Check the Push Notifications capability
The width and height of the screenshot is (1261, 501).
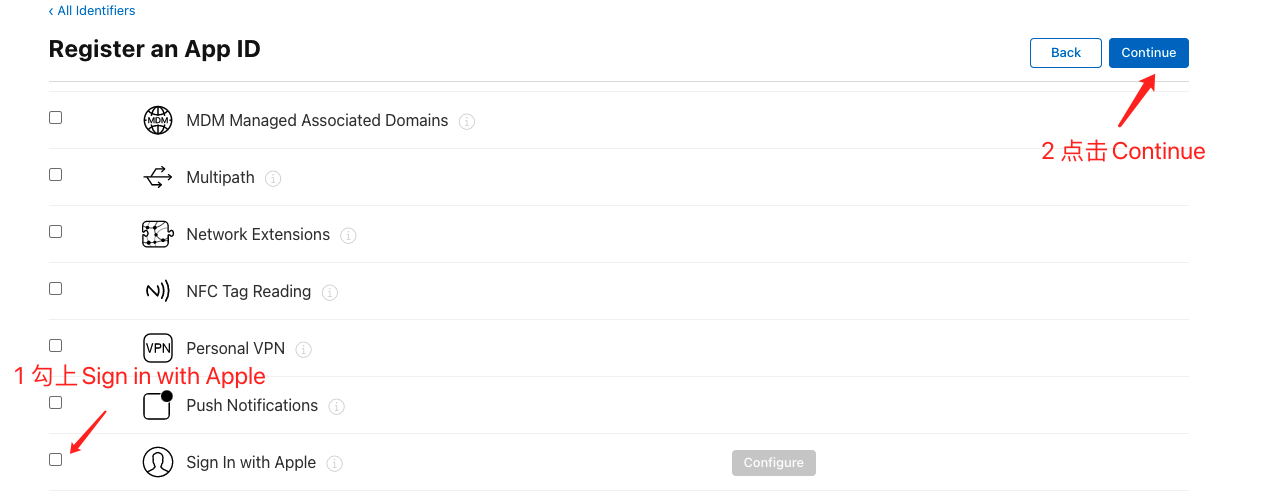pos(56,402)
